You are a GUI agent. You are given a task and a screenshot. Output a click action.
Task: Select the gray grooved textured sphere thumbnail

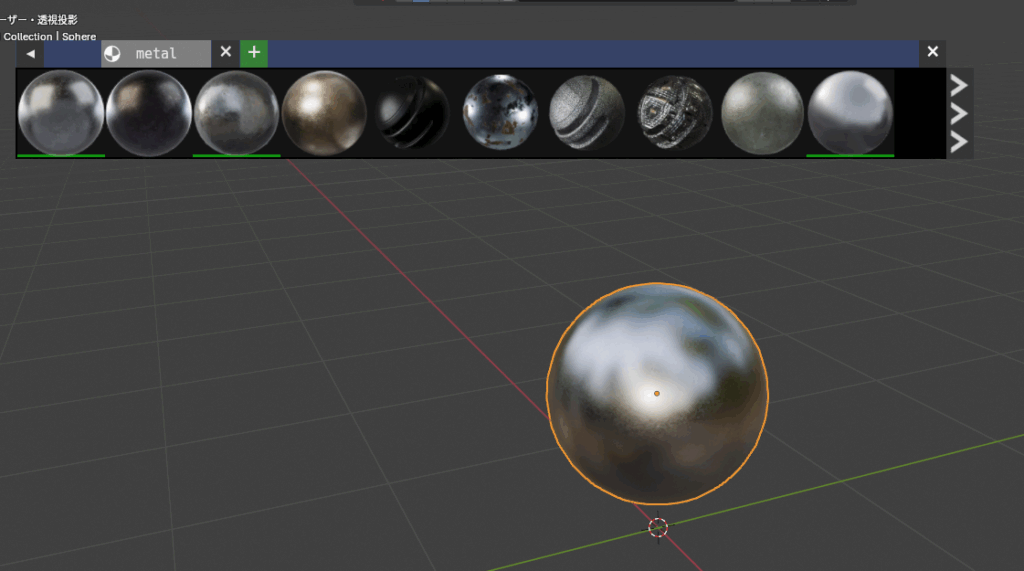click(x=587, y=112)
